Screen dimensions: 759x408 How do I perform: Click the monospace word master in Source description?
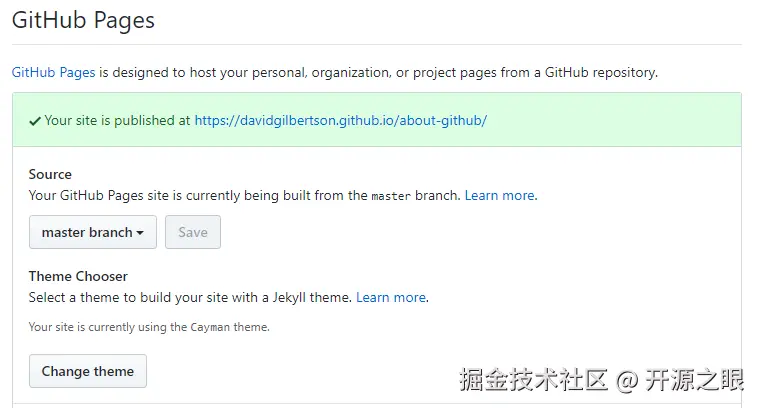pyautogui.click(x=390, y=196)
